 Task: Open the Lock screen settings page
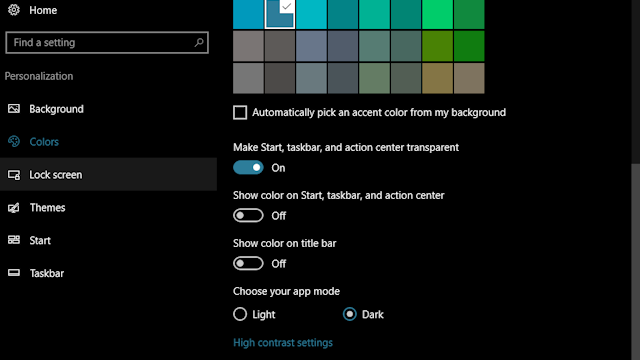[x=108, y=175]
